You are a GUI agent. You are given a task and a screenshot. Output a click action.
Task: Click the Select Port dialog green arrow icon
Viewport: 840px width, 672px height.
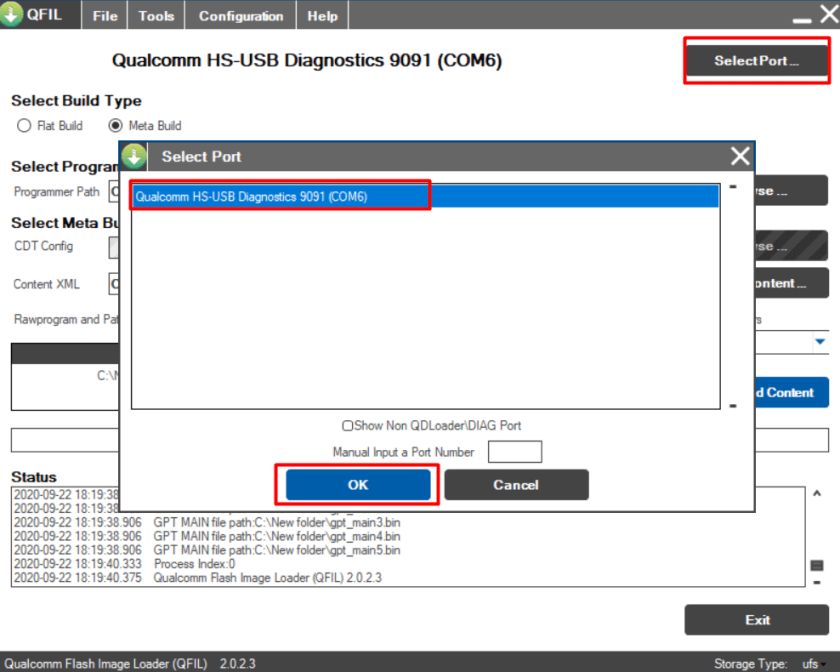[x=133, y=156]
